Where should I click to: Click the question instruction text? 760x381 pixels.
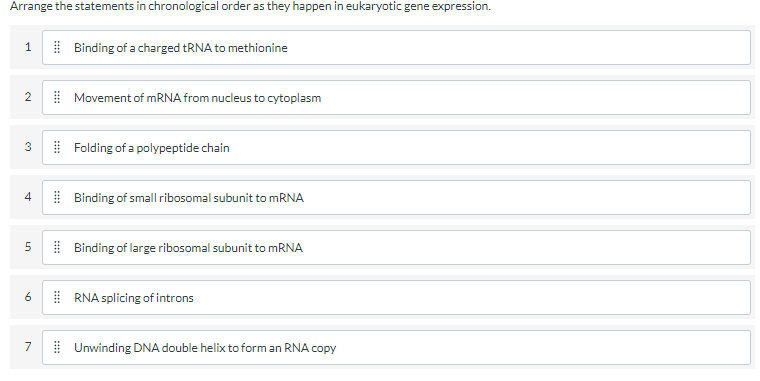pyautogui.click(x=250, y=6)
